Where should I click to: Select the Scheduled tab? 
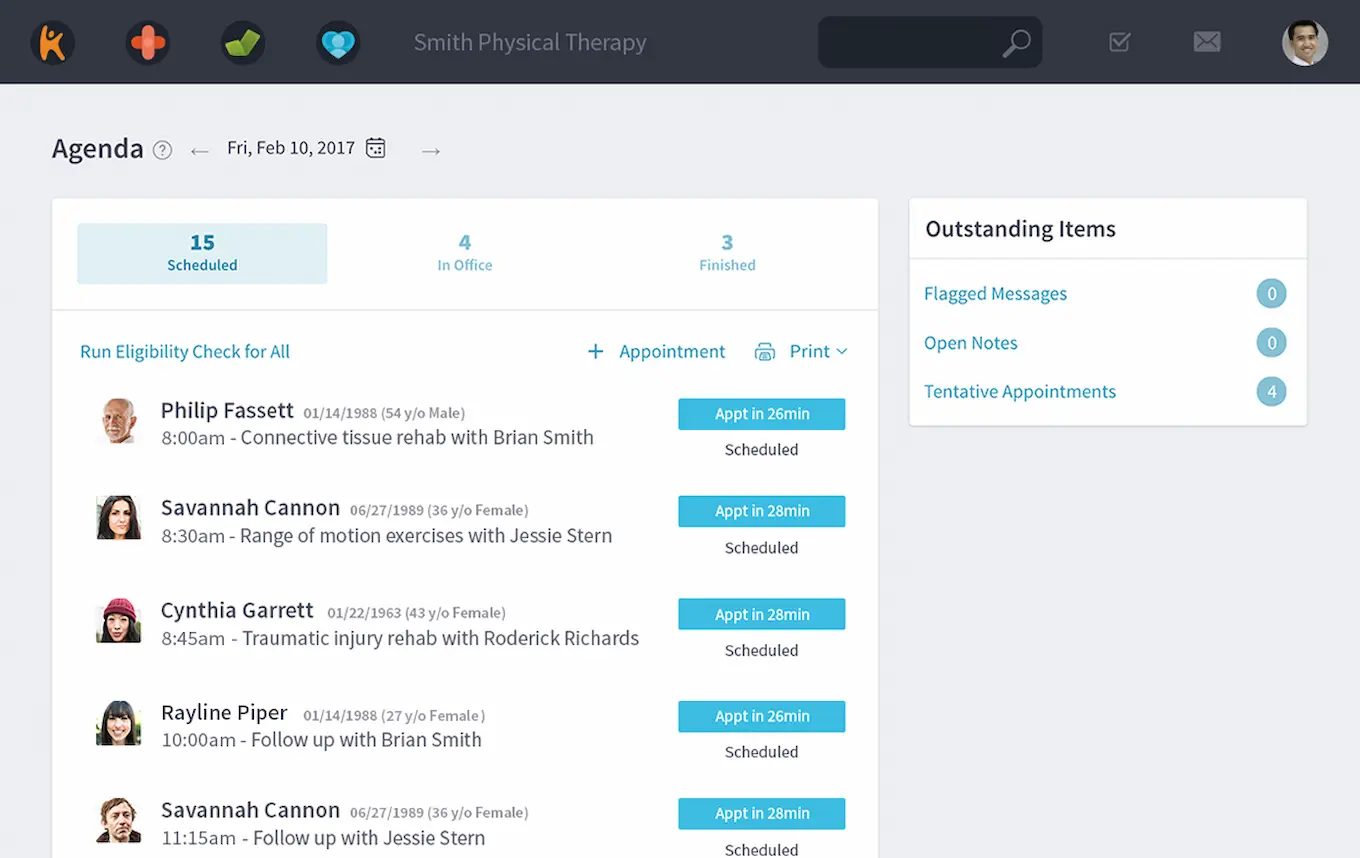pos(202,253)
